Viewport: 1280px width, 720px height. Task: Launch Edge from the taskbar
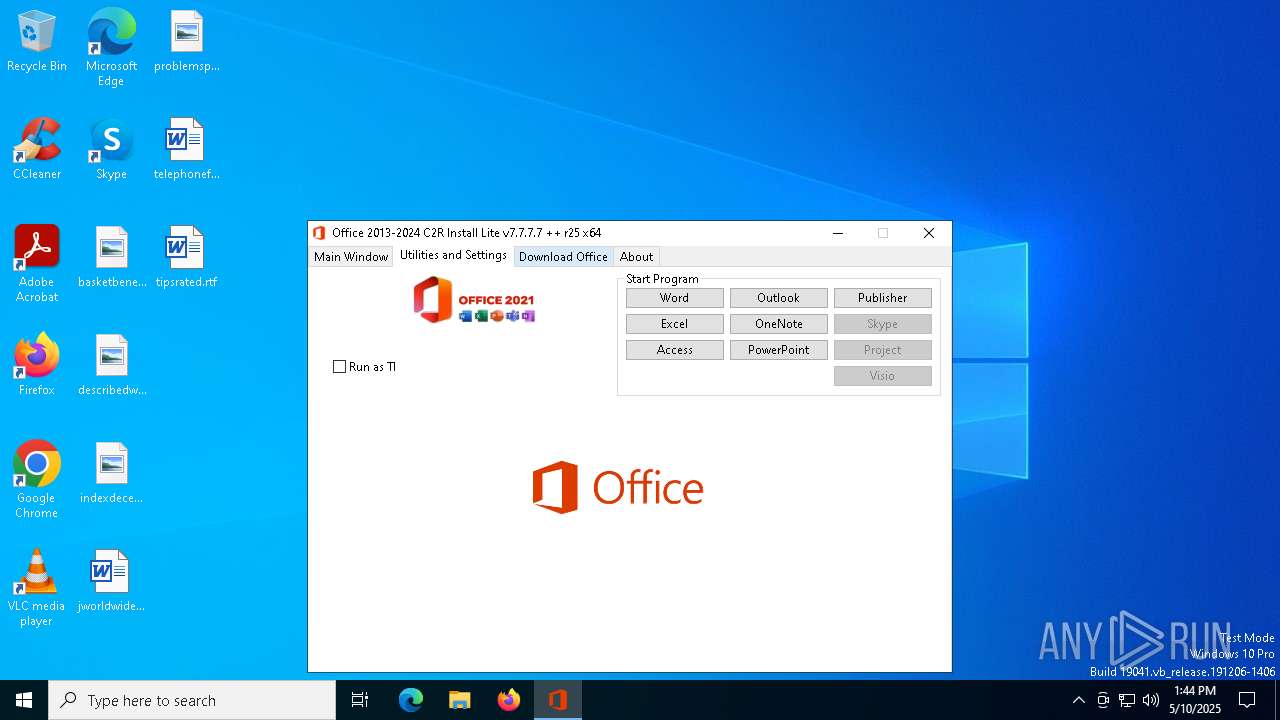point(411,700)
